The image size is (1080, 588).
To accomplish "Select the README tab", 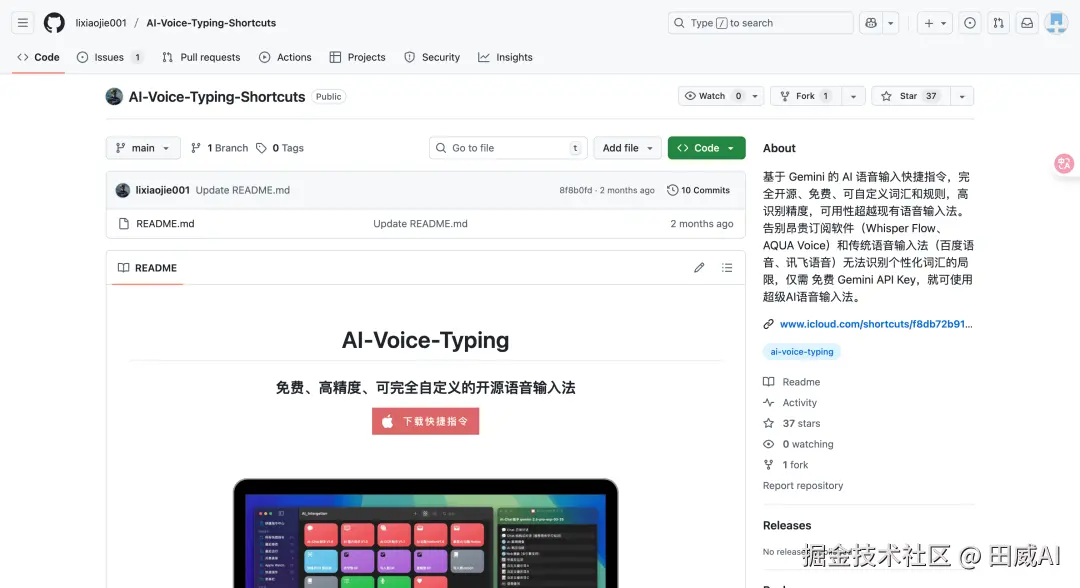I will tap(147, 268).
